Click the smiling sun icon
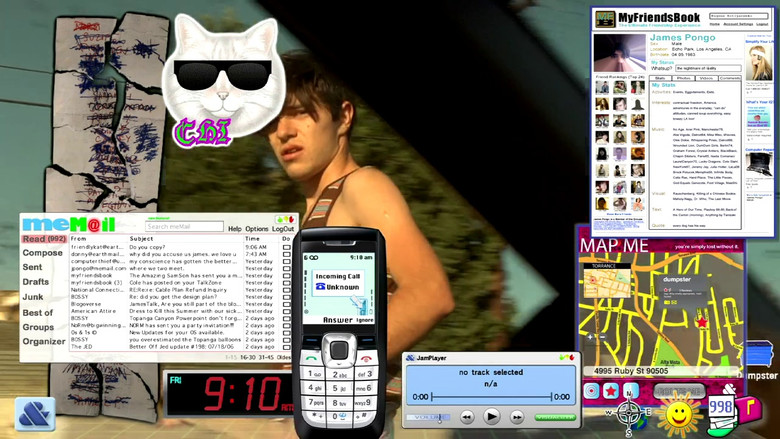 [x=680, y=414]
